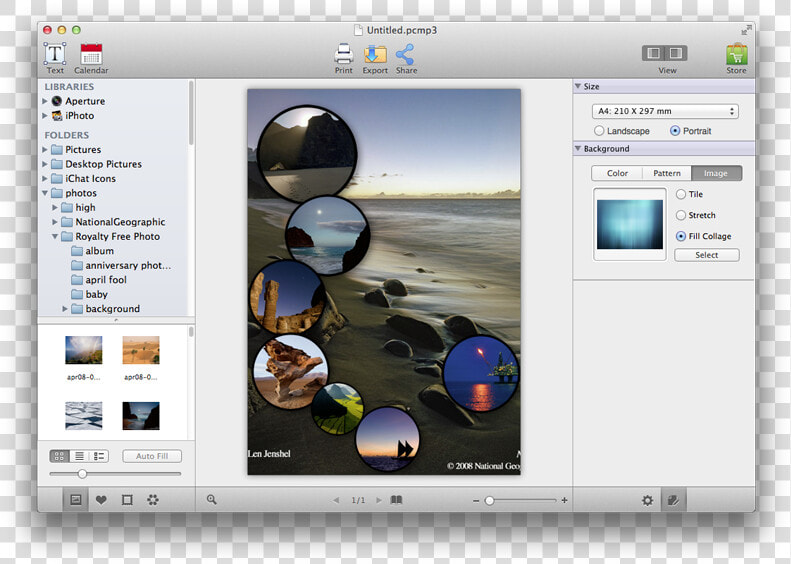Screen dimensions: 791x564
Task: Open the frames square tab
Action: click(127, 500)
